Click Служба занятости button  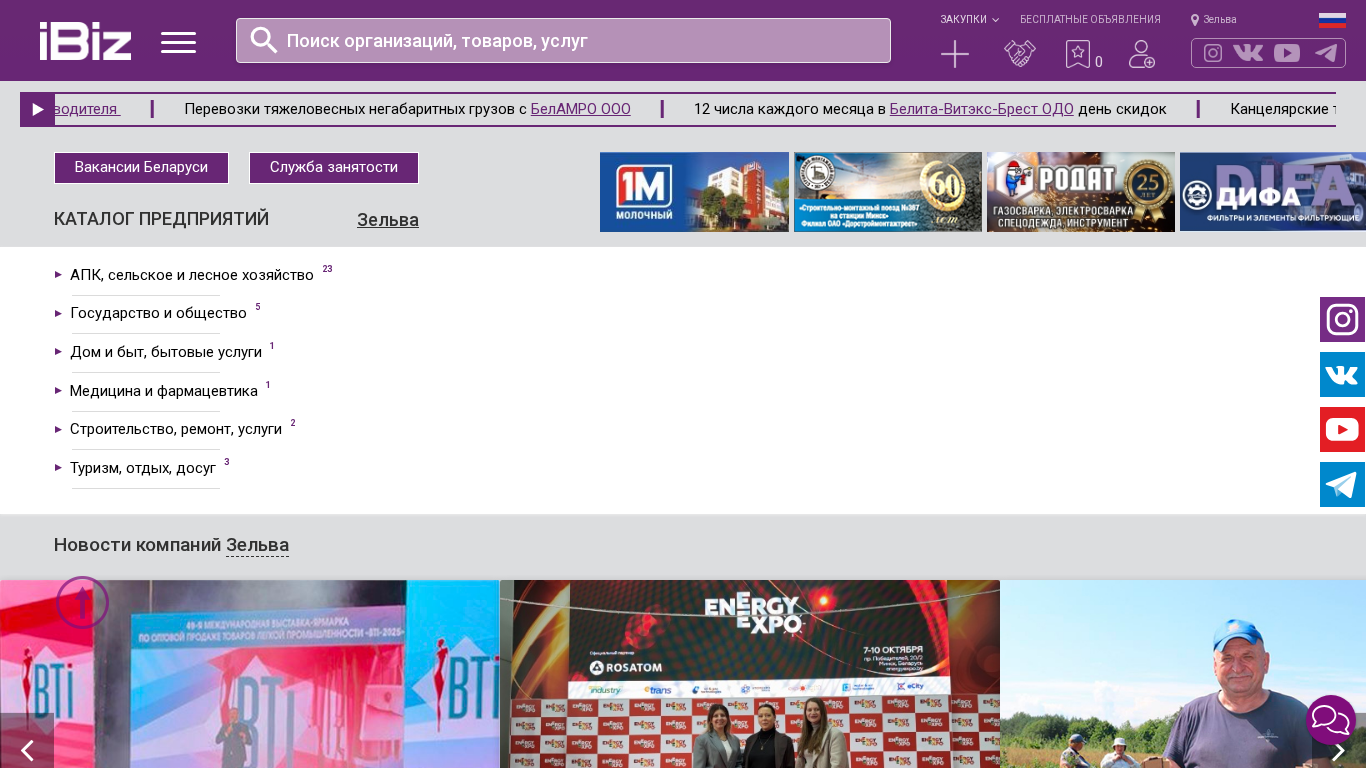point(334,168)
